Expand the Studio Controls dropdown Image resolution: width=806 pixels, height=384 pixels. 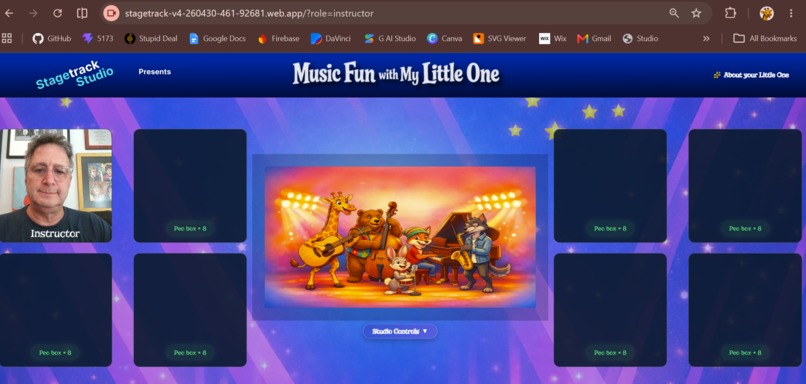(400, 332)
